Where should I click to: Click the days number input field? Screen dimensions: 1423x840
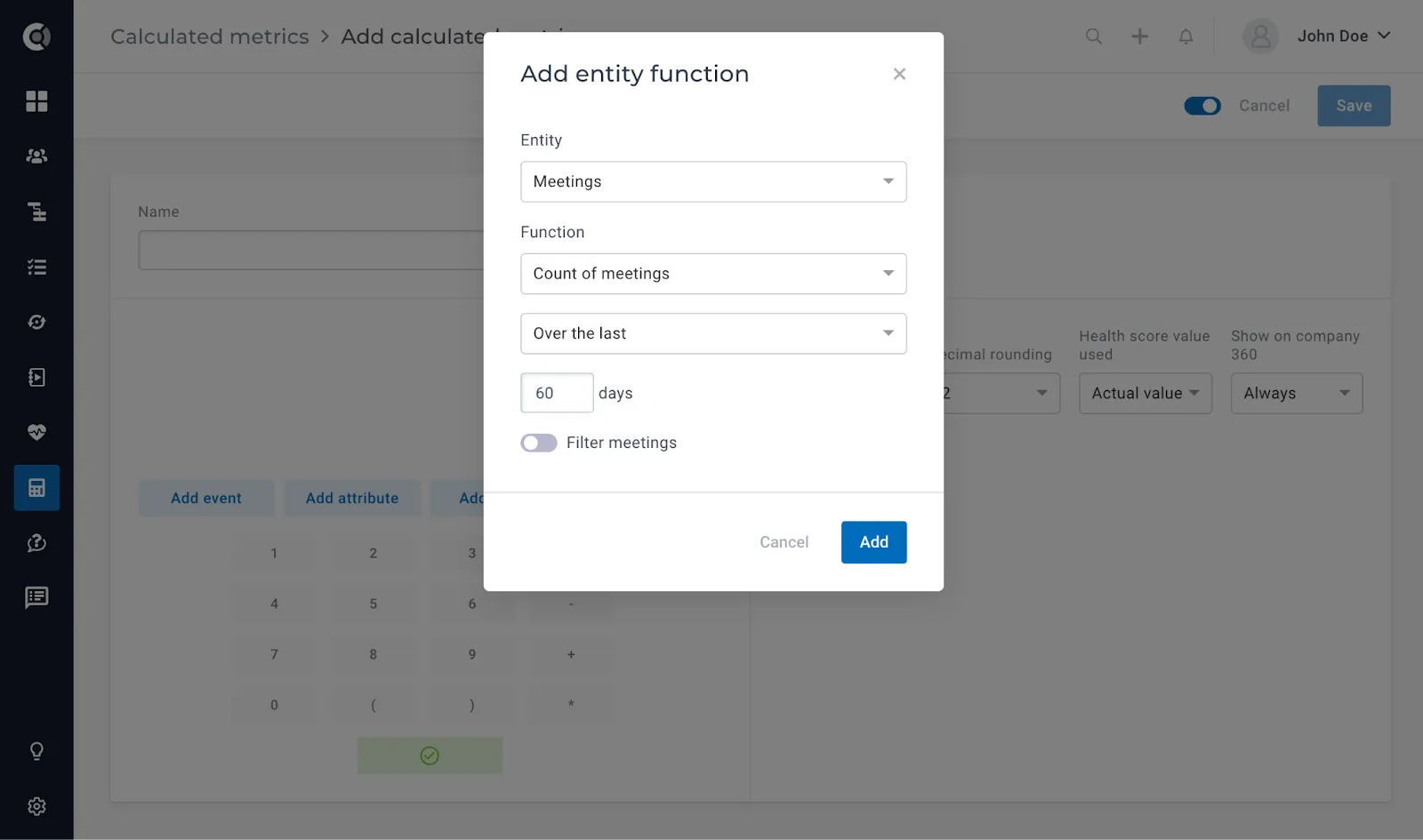[557, 393]
